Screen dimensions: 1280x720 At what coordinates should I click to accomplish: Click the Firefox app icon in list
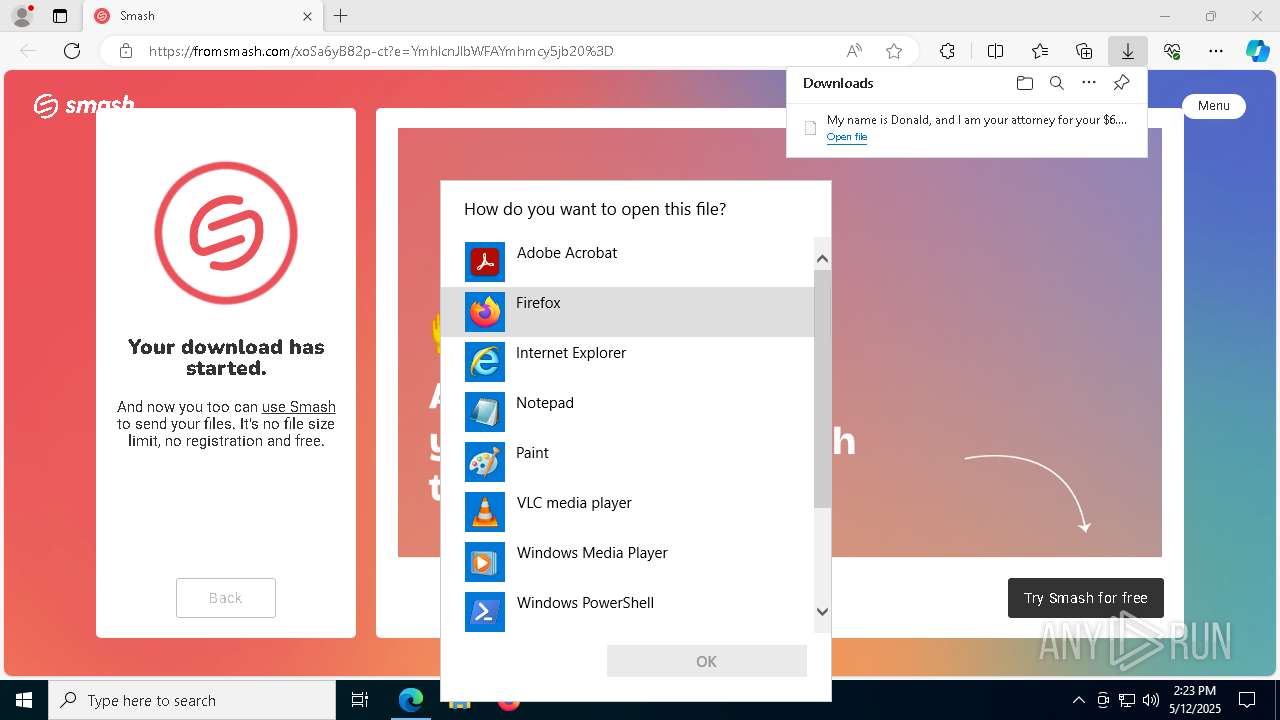click(x=485, y=312)
